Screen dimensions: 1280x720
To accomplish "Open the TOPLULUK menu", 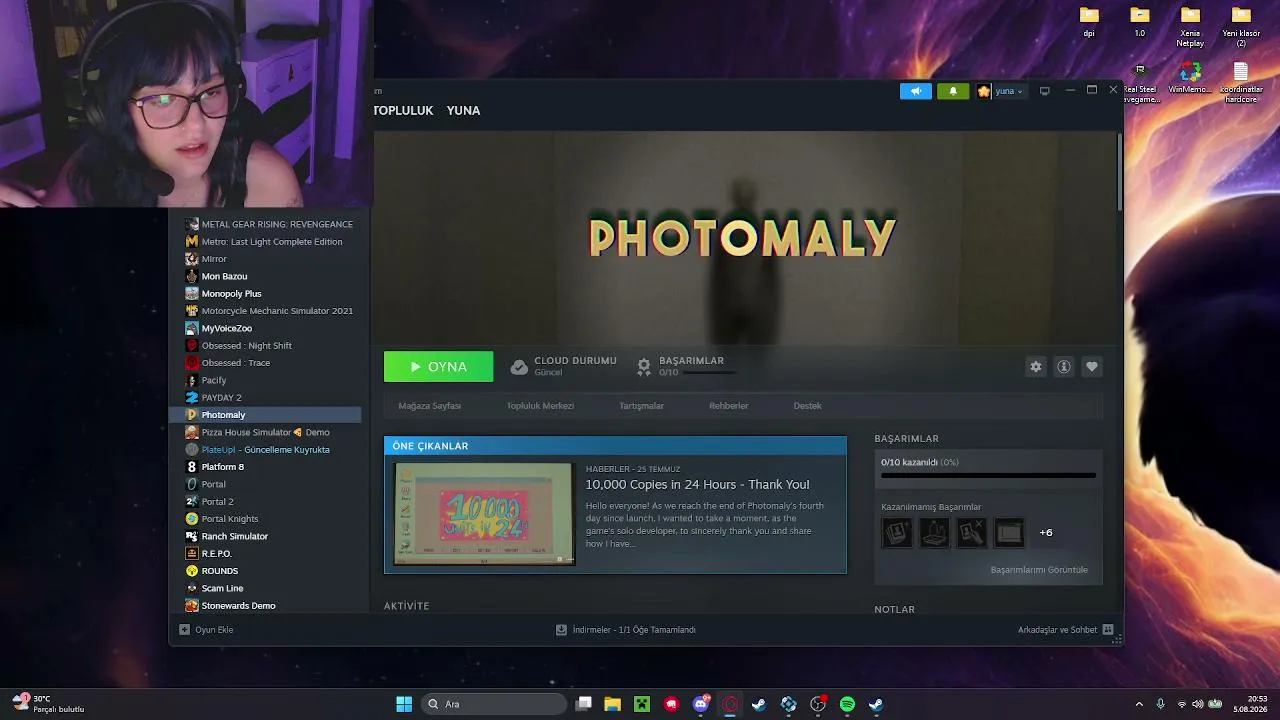I will click(x=403, y=111).
